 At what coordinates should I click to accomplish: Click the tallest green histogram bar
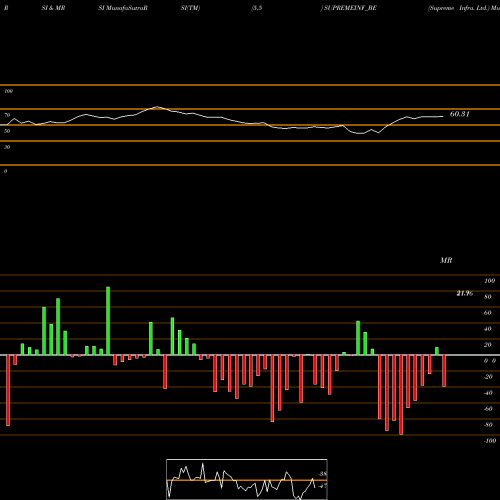click(x=108, y=321)
